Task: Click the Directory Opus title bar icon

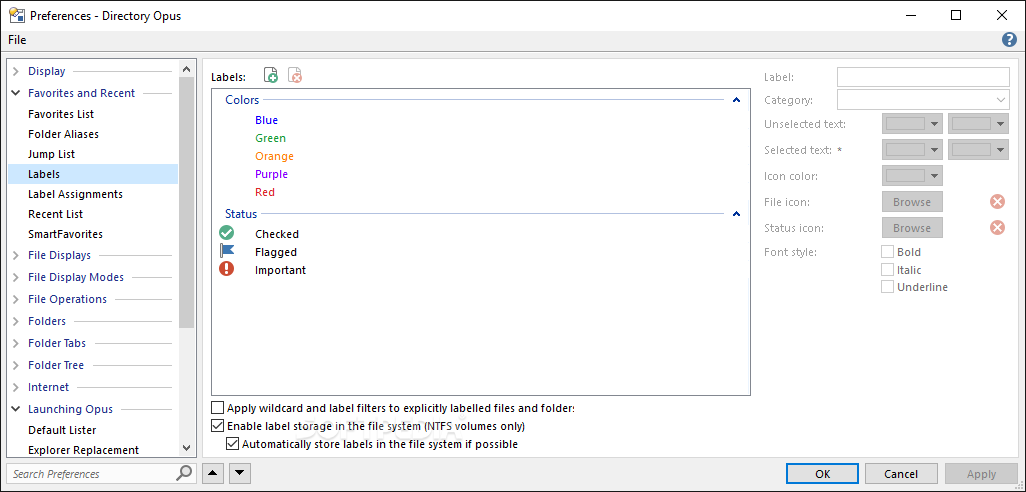Action: (16, 15)
